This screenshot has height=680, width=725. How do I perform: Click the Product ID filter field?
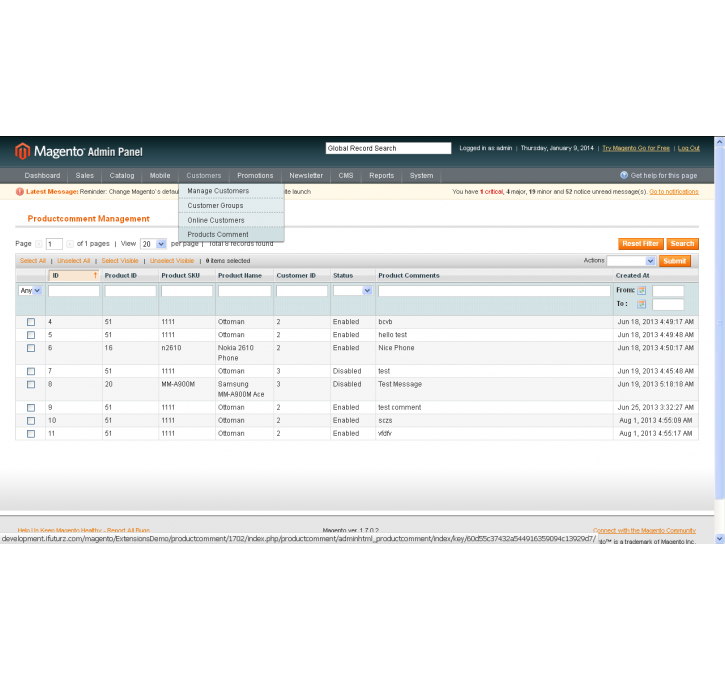[130, 291]
